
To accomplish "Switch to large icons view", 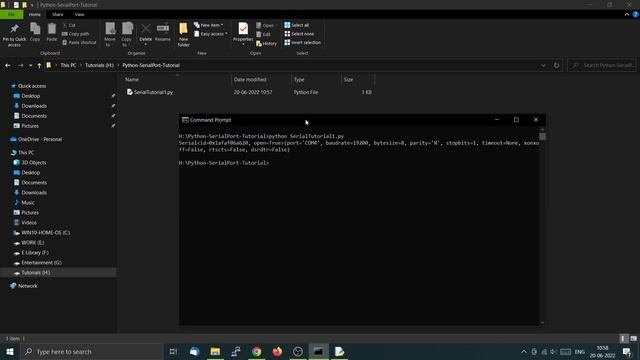I will (x=633, y=338).
